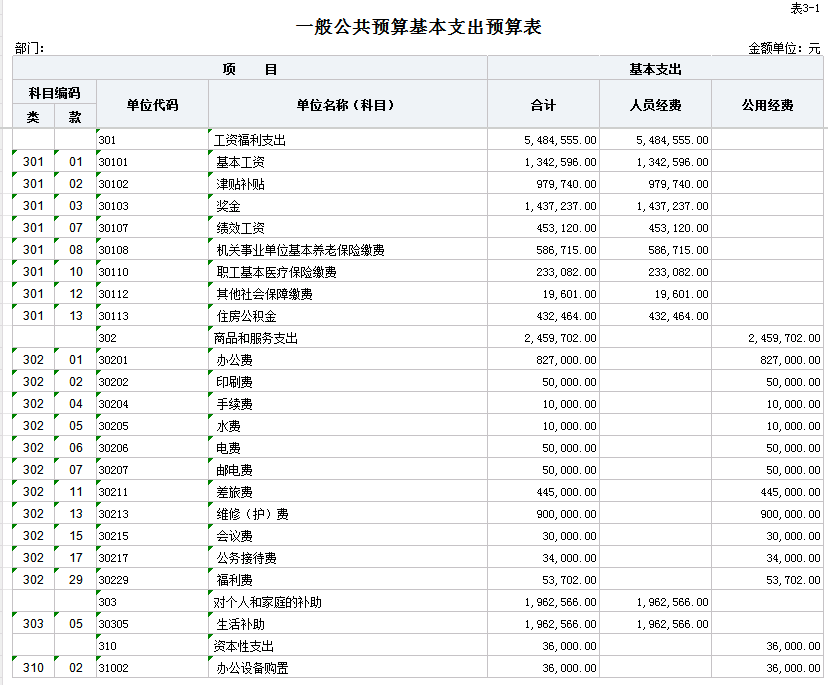The image size is (828, 685).
Task: Select the 表3-1 label
Action: pos(805,8)
